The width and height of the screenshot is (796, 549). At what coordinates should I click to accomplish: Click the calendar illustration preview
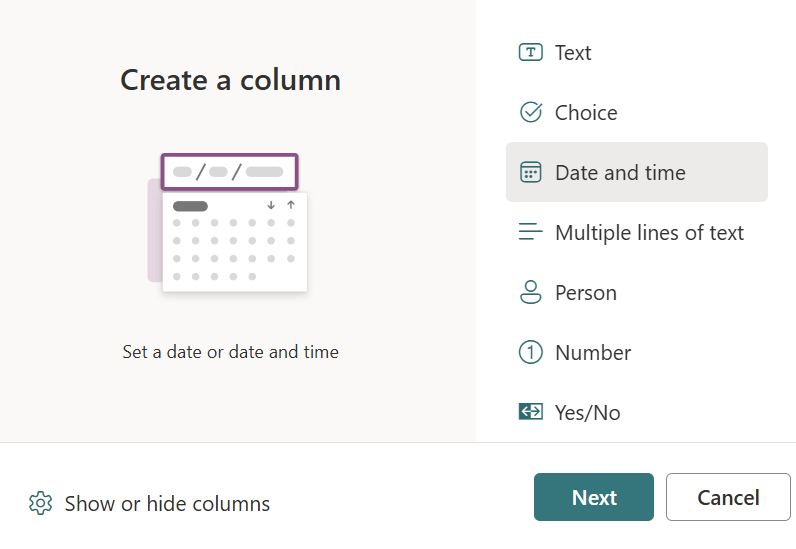click(234, 241)
